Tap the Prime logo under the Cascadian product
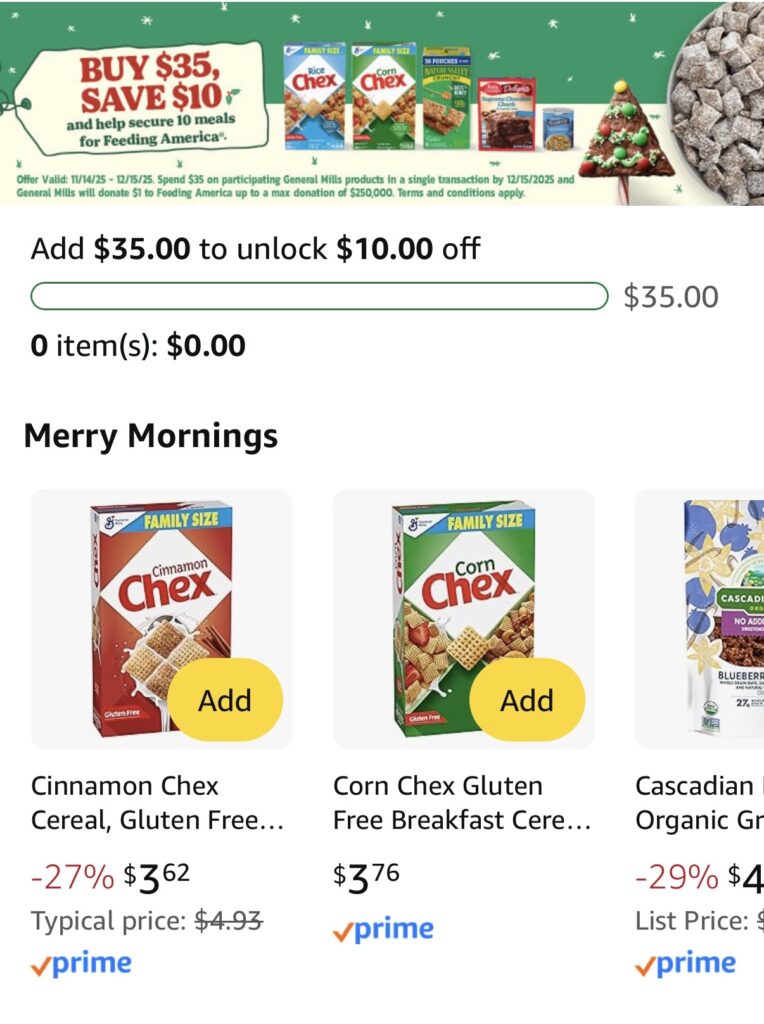The width and height of the screenshot is (764, 1024). pyautogui.click(x=686, y=964)
